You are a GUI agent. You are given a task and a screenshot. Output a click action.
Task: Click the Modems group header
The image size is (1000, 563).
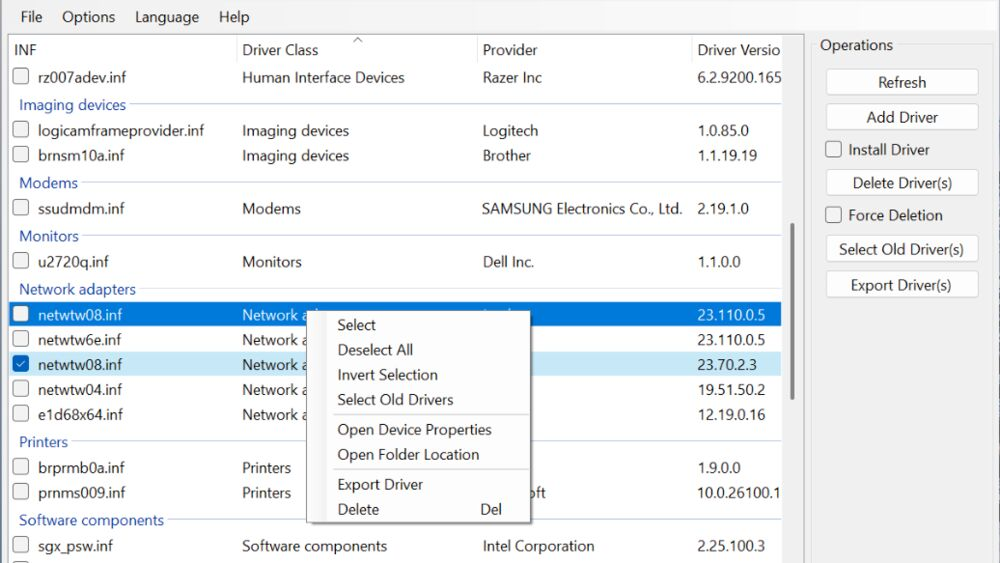click(x=48, y=183)
